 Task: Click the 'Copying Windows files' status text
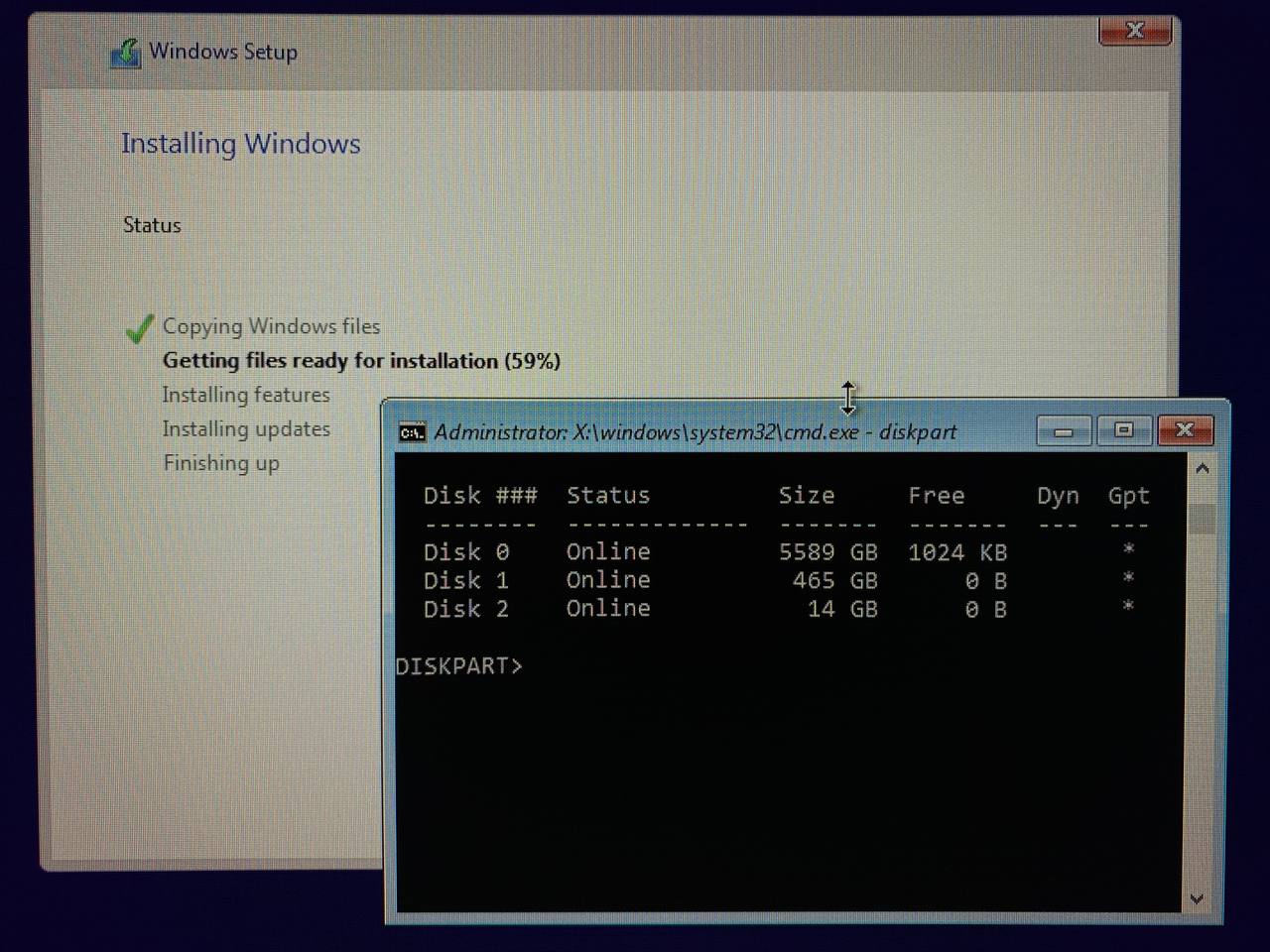[x=271, y=326]
